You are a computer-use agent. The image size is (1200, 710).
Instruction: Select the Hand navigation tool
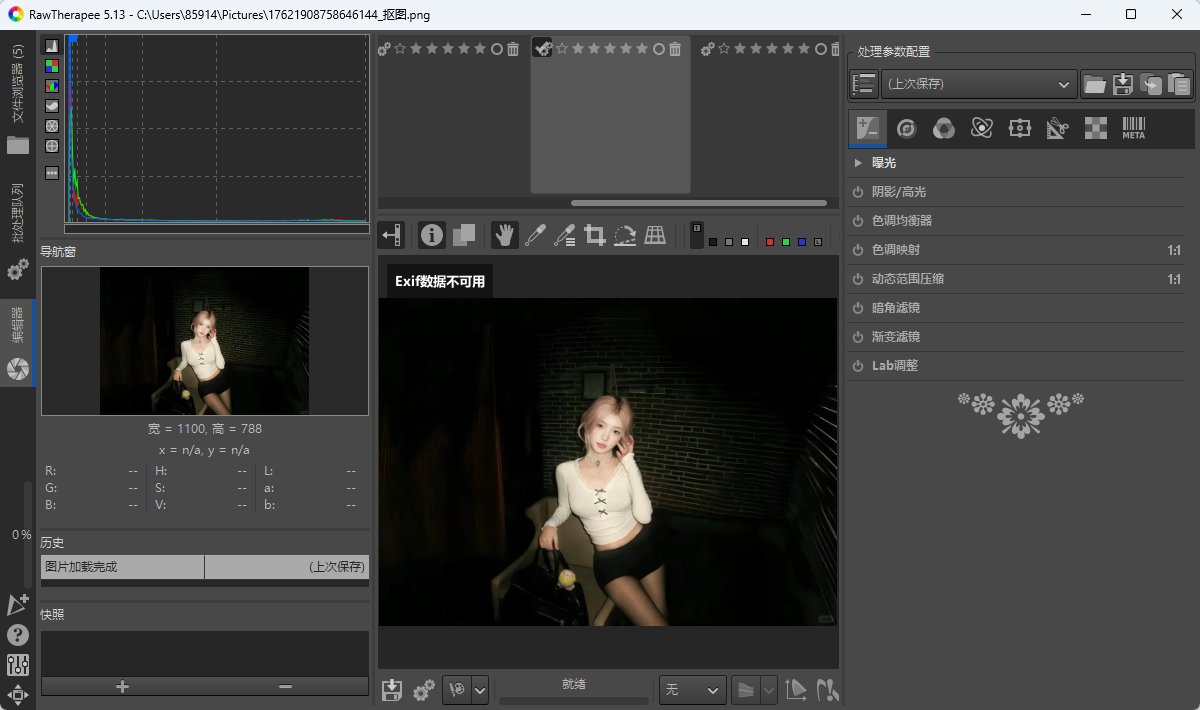tap(506, 235)
